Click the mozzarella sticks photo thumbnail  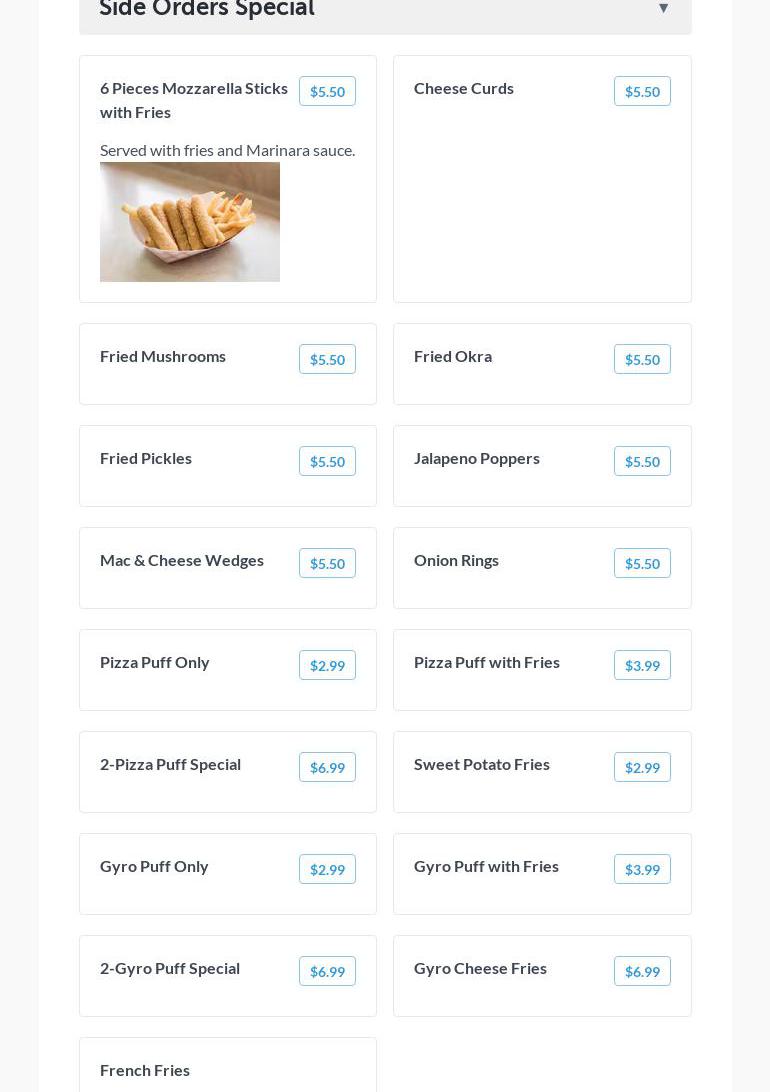tap(190, 222)
